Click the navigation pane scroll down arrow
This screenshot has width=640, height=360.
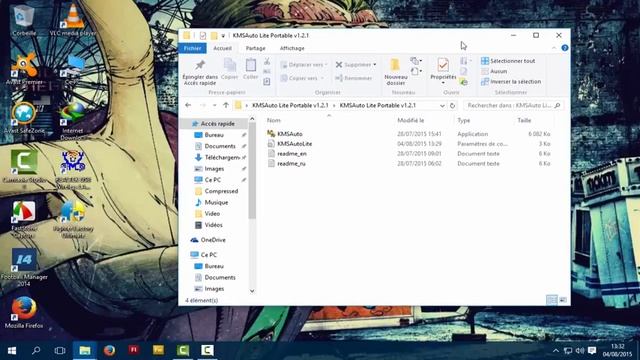point(252,291)
